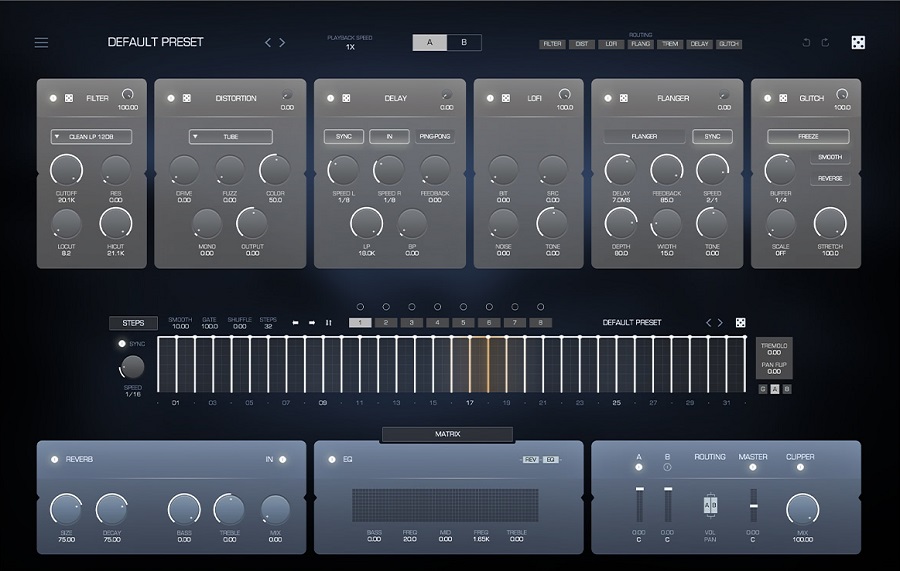900x571 pixels.
Task: Randomize the Filter module with its dice
Action: (69, 98)
